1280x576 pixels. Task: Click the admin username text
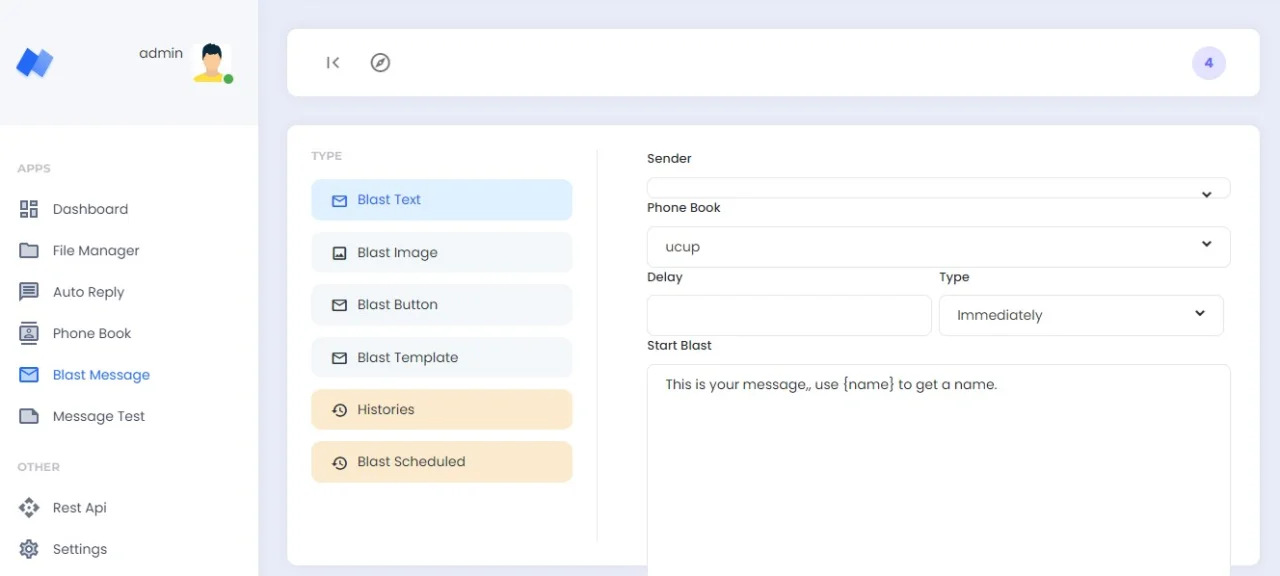[x=161, y=53]
